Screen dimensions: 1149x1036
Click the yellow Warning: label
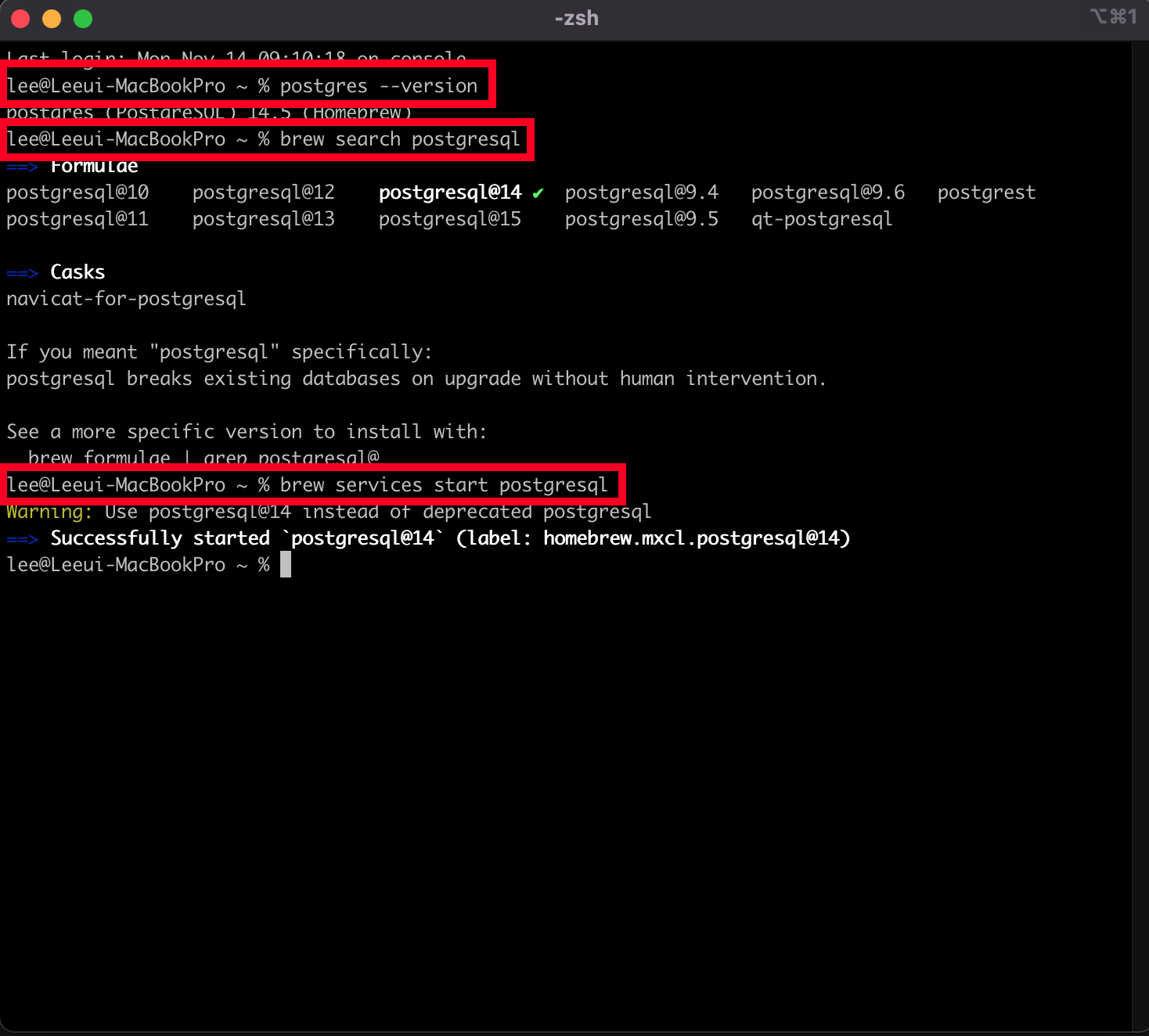49,512
